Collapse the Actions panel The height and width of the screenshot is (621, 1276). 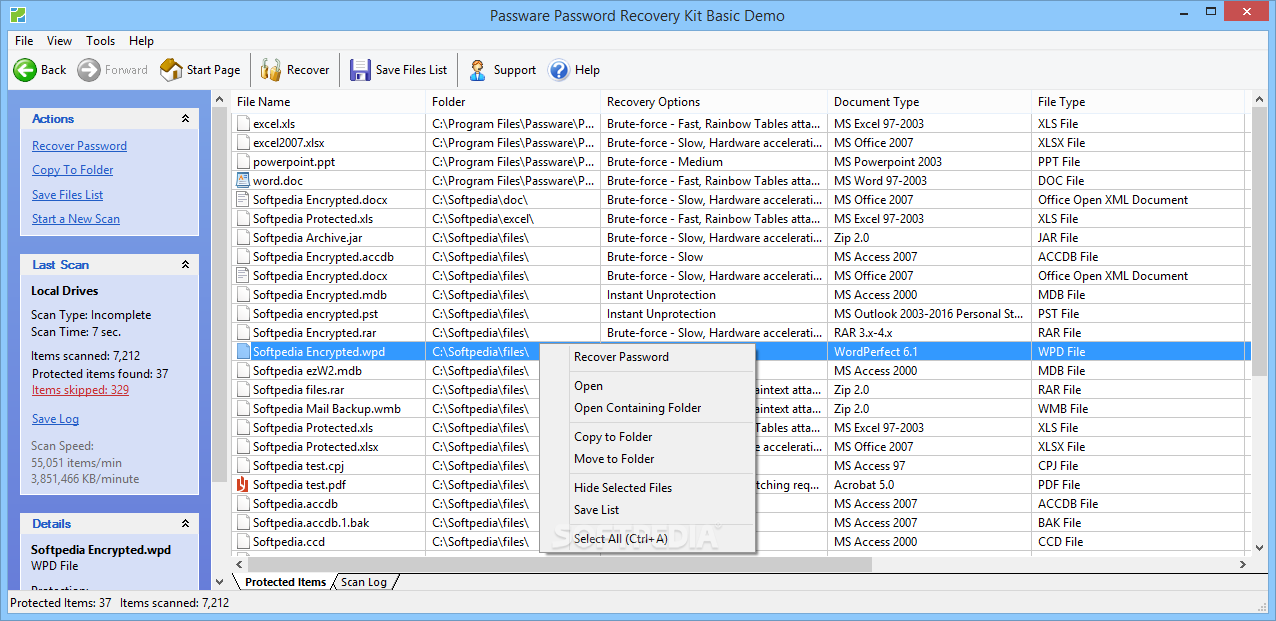tap(185, 119)
